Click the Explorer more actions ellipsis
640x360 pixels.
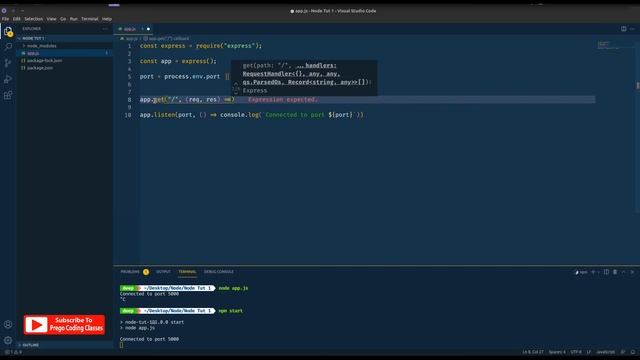point(105,29)
